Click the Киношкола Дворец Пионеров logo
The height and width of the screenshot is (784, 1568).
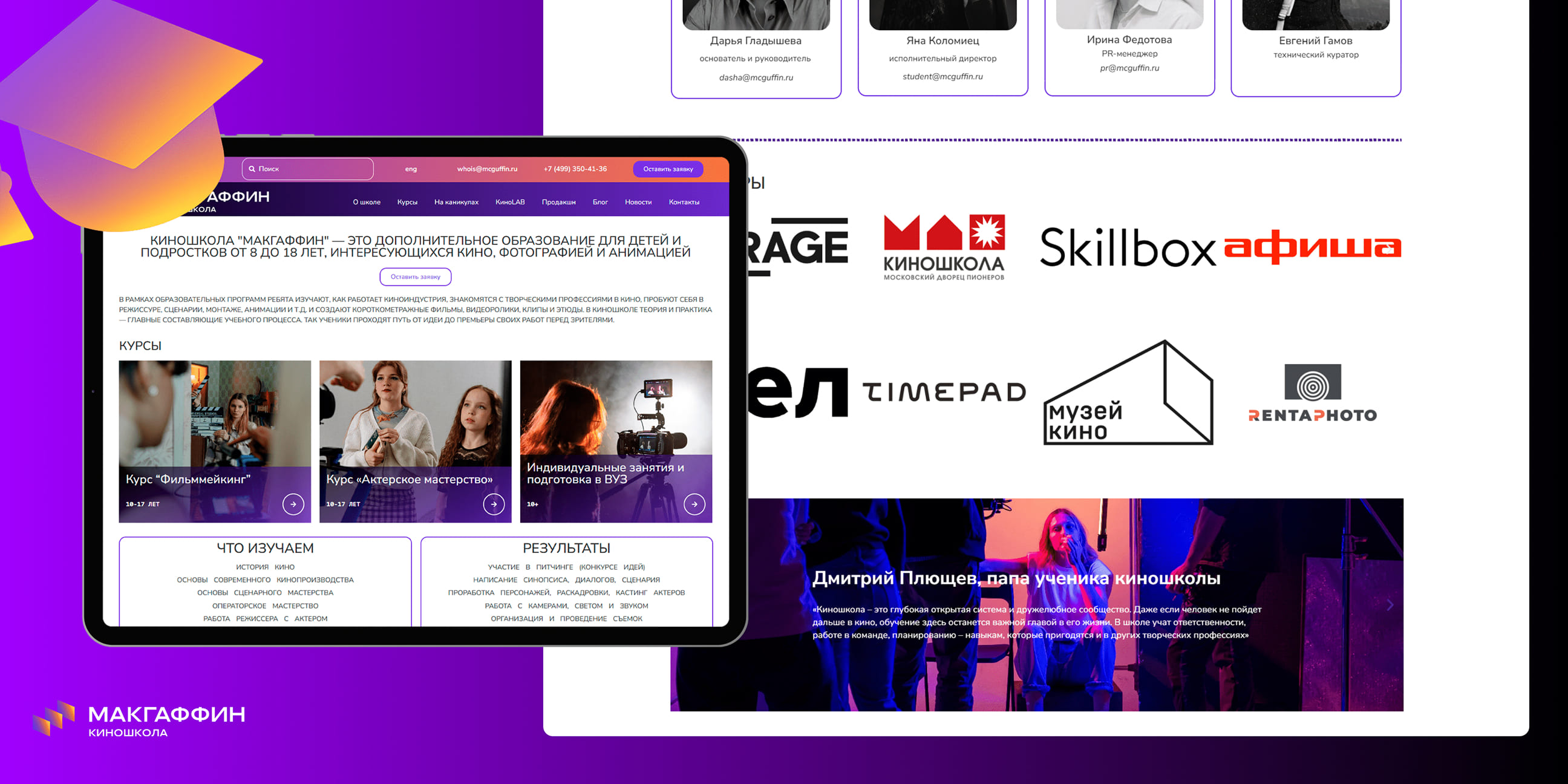click(944, 247)
